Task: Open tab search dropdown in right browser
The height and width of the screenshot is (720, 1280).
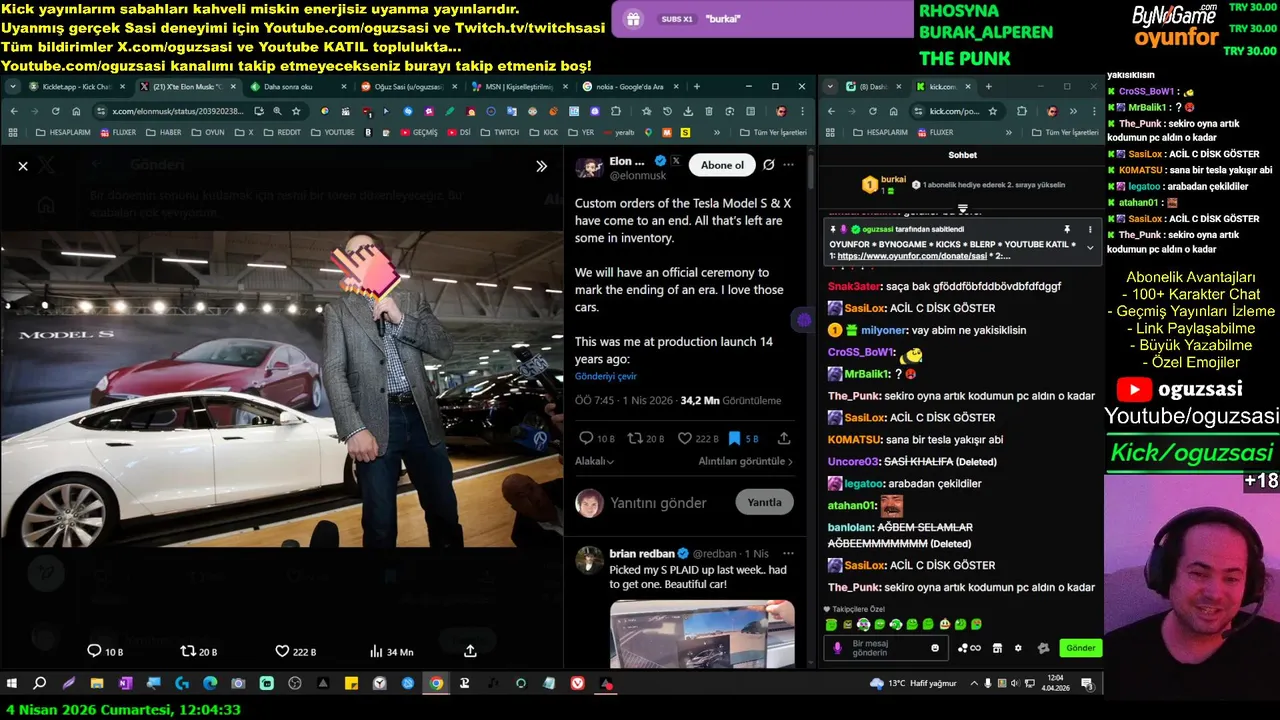Action: click(831, 87)
